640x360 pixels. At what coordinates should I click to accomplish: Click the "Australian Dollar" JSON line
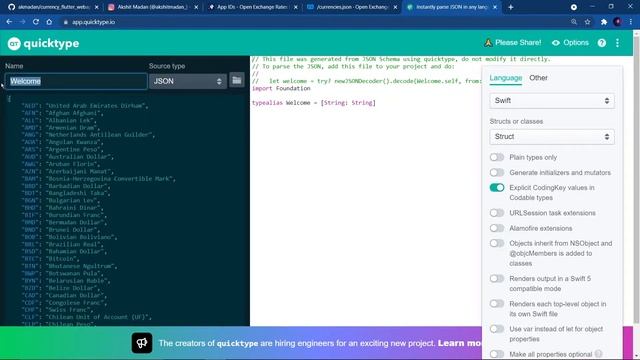coord(67,157)
